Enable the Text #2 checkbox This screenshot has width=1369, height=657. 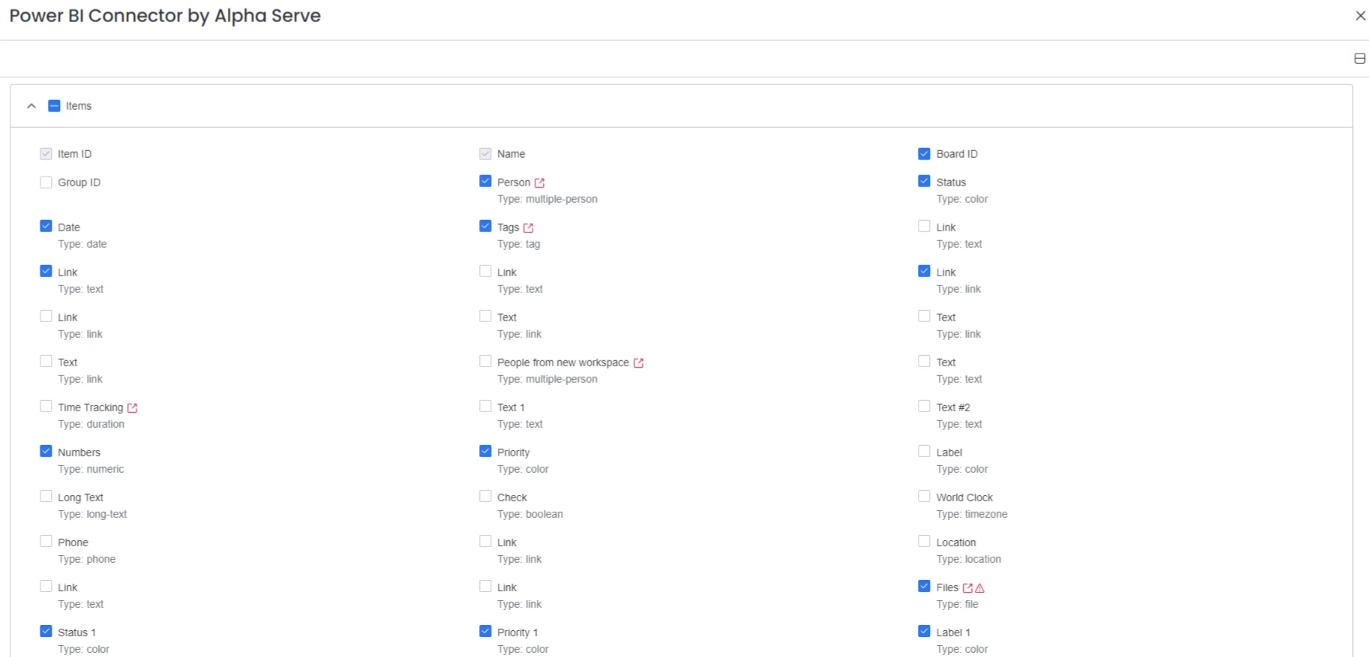(924, 406)
